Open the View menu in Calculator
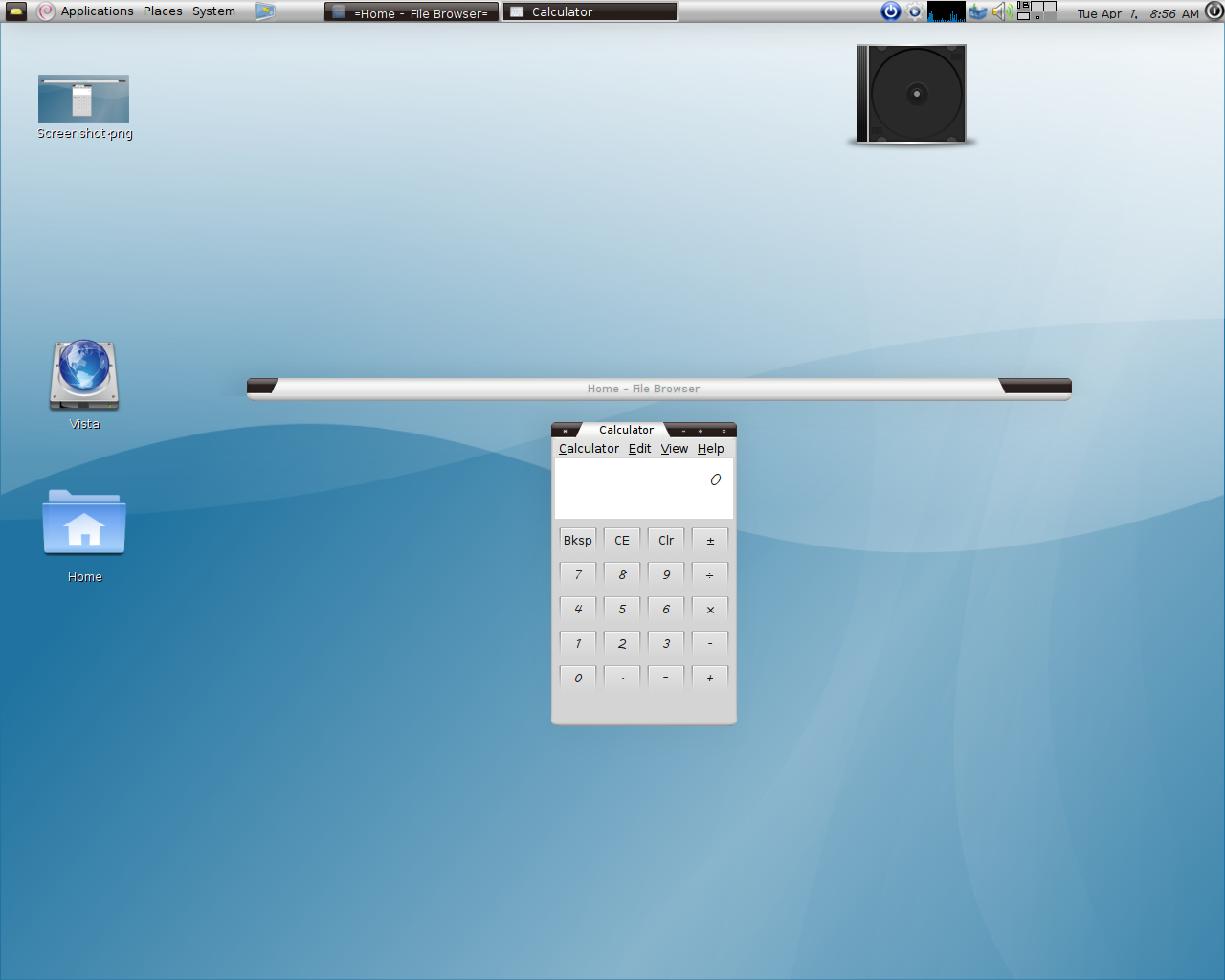This screenshot has height=980, width=1225. pos(675,448)
